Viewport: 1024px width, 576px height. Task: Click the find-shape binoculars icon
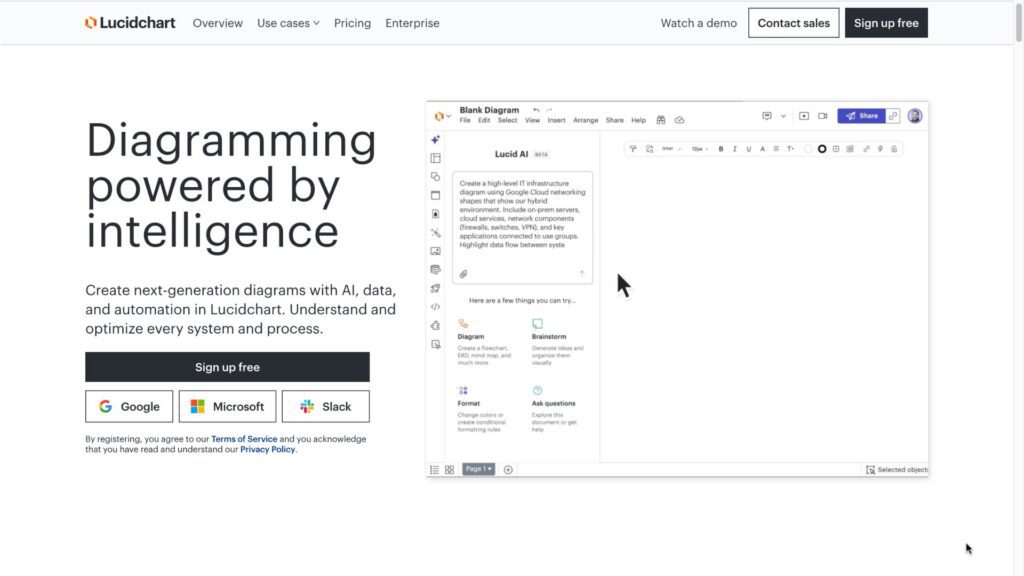pyautogui.click(x=661, y=120)
